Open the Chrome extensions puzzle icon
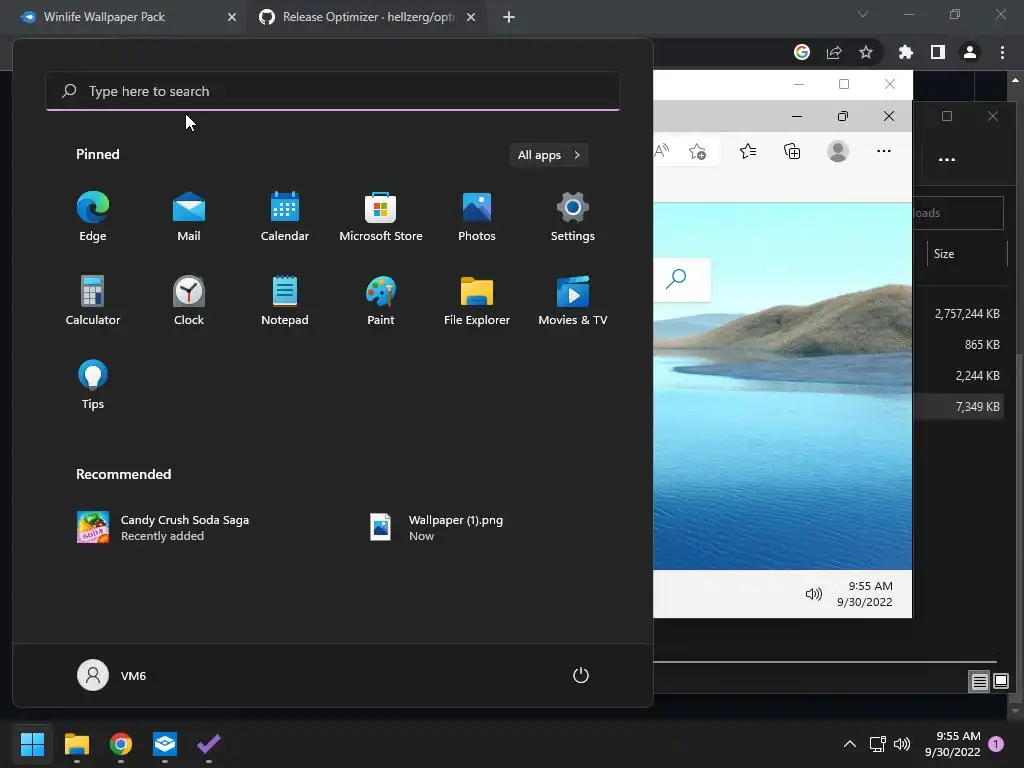 point(906,52)
